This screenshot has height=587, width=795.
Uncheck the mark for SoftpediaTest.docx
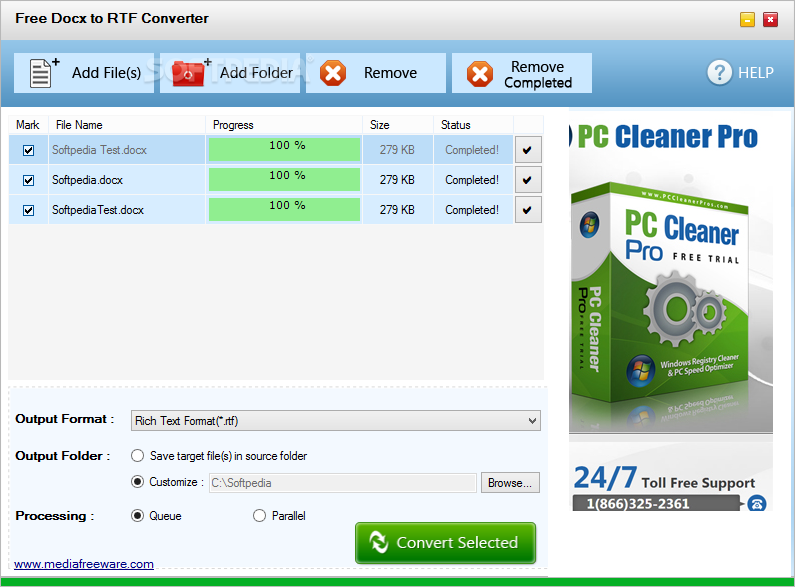(x=28, y=210)
